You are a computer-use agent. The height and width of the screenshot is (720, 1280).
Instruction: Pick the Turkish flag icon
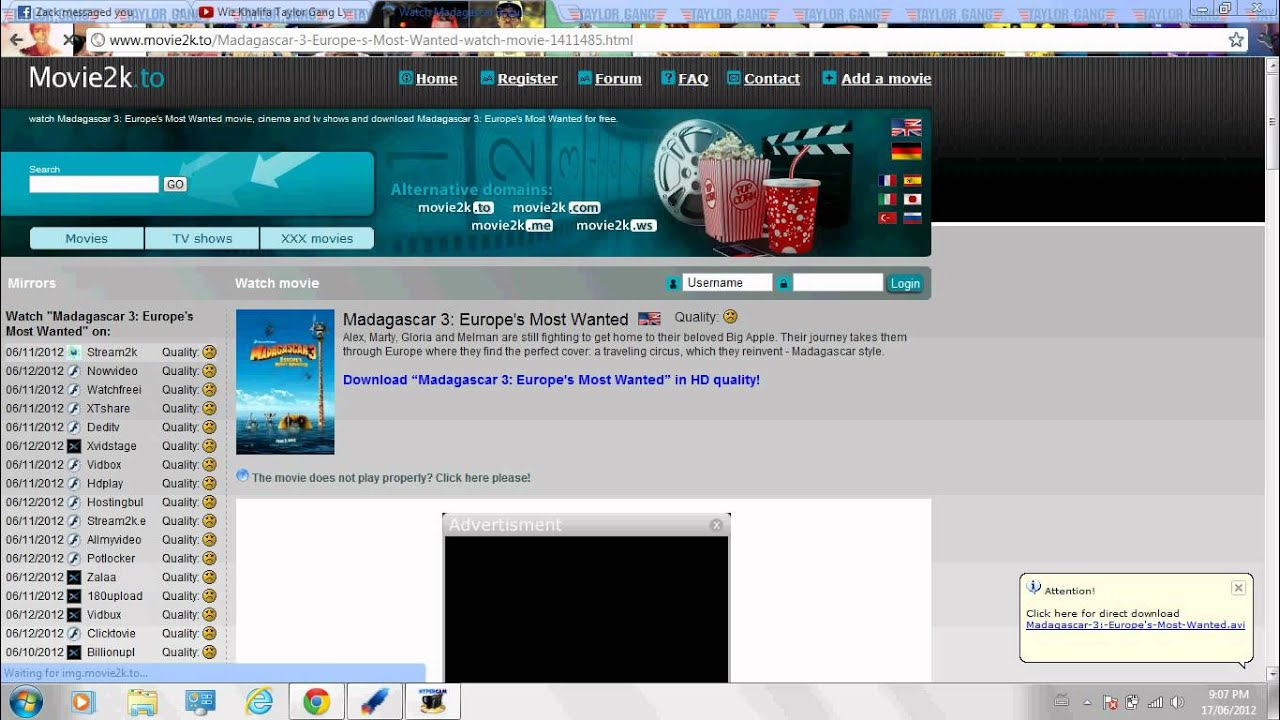[x=887, y=218]
